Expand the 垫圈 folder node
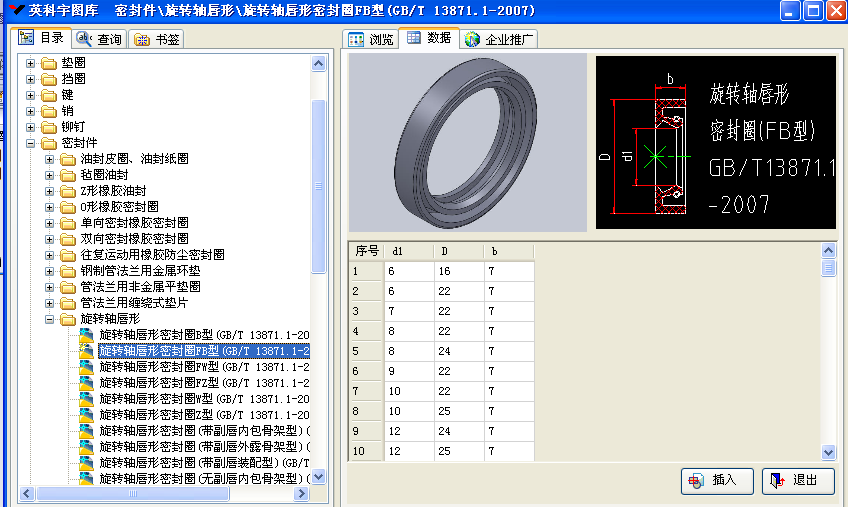Viewport: 848px width, 507px height. [31, 63]
